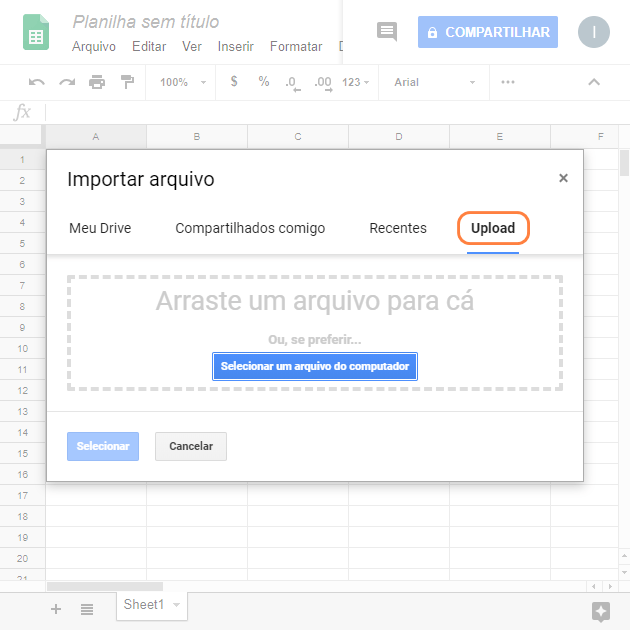Click the vertical scroll down arrow

click(624, 572)
